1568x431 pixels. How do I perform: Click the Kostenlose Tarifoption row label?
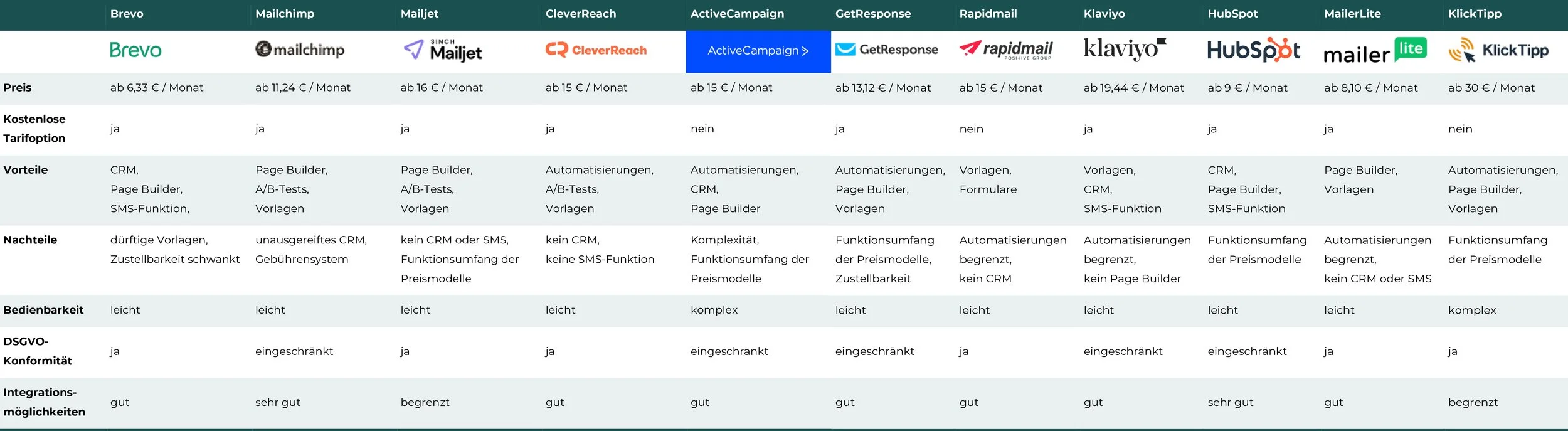coord(34,129)
